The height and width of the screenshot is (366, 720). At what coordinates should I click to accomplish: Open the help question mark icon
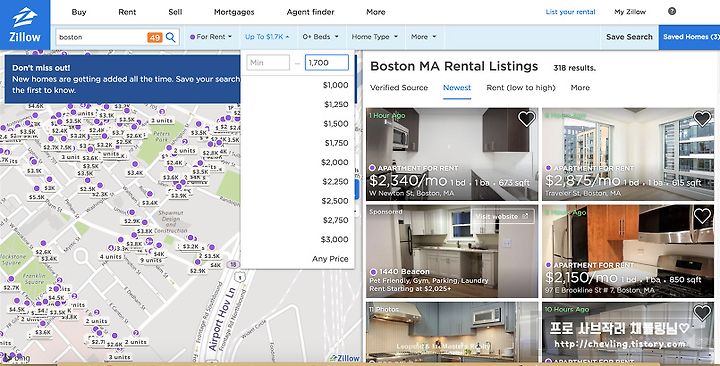pyautogui.click(x=672, y=11)
